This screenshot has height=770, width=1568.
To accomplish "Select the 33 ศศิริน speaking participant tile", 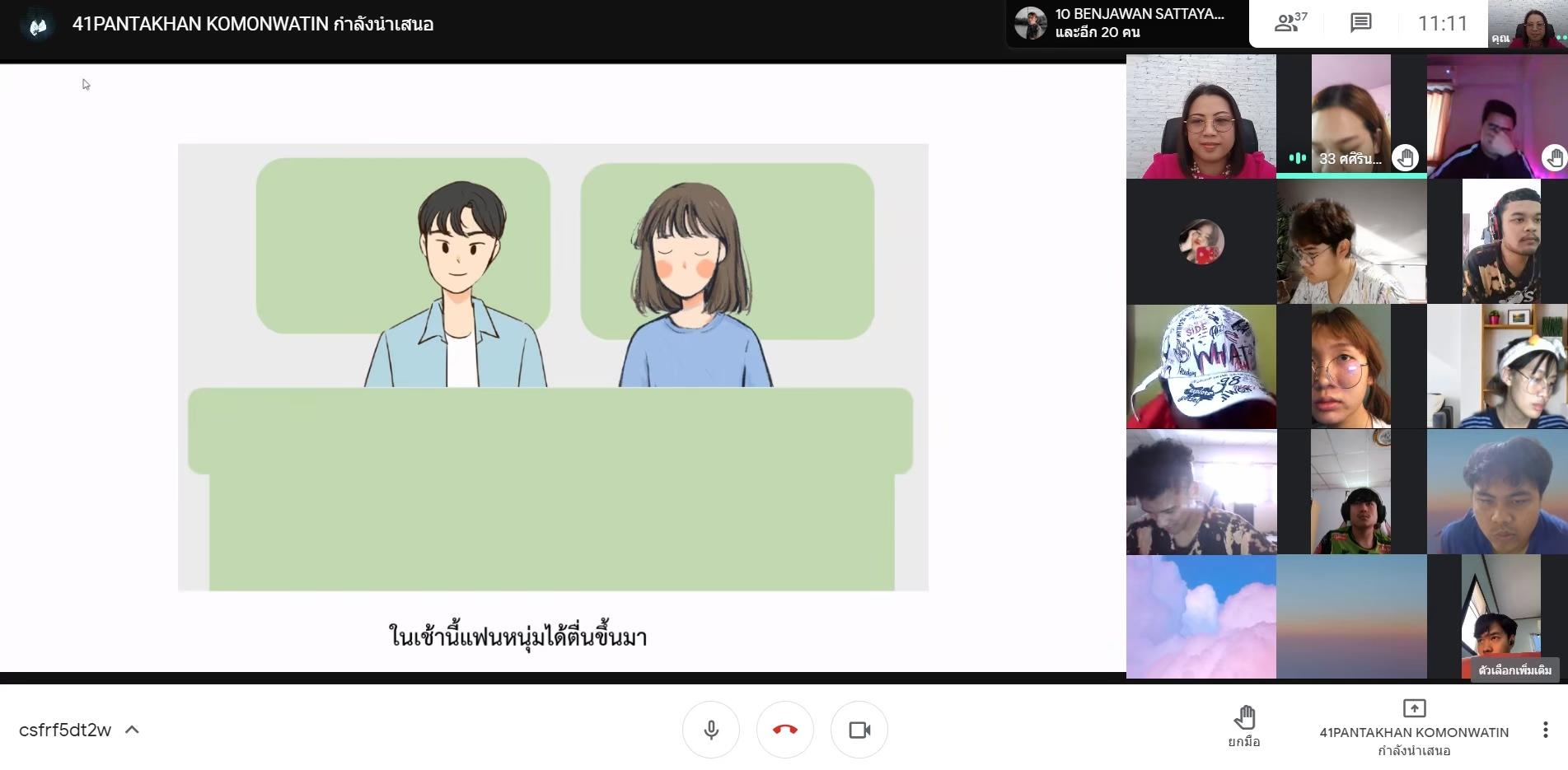I will click(x=1351, y=117).
